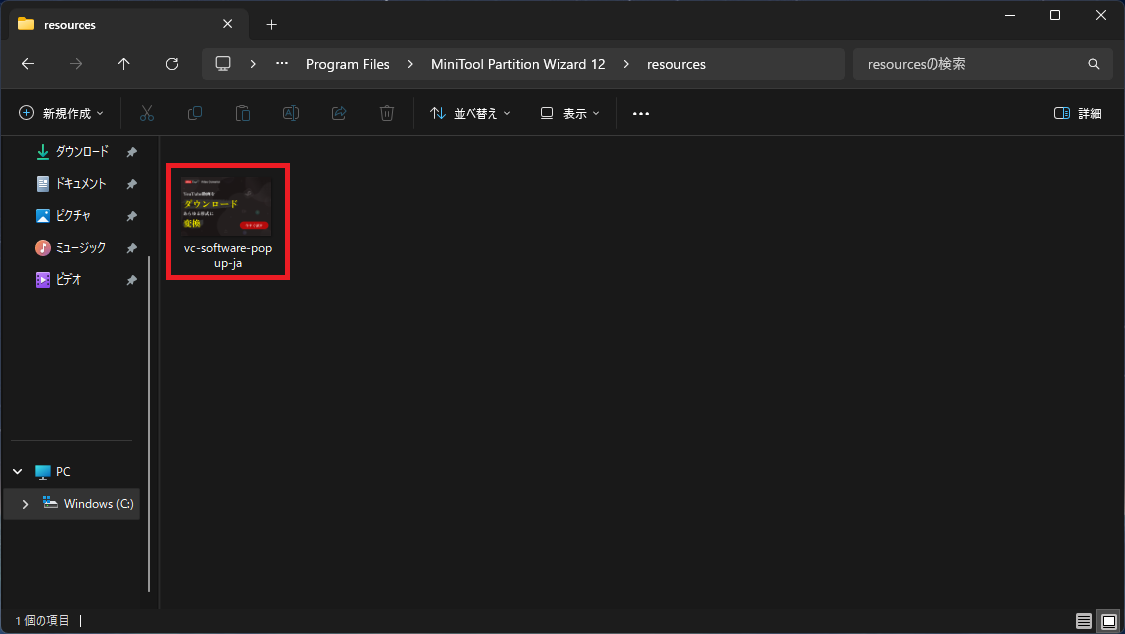Click the Copy icon in toolbar
Viewport: 1125px width, 634px height.
click(x=195, y=114)
